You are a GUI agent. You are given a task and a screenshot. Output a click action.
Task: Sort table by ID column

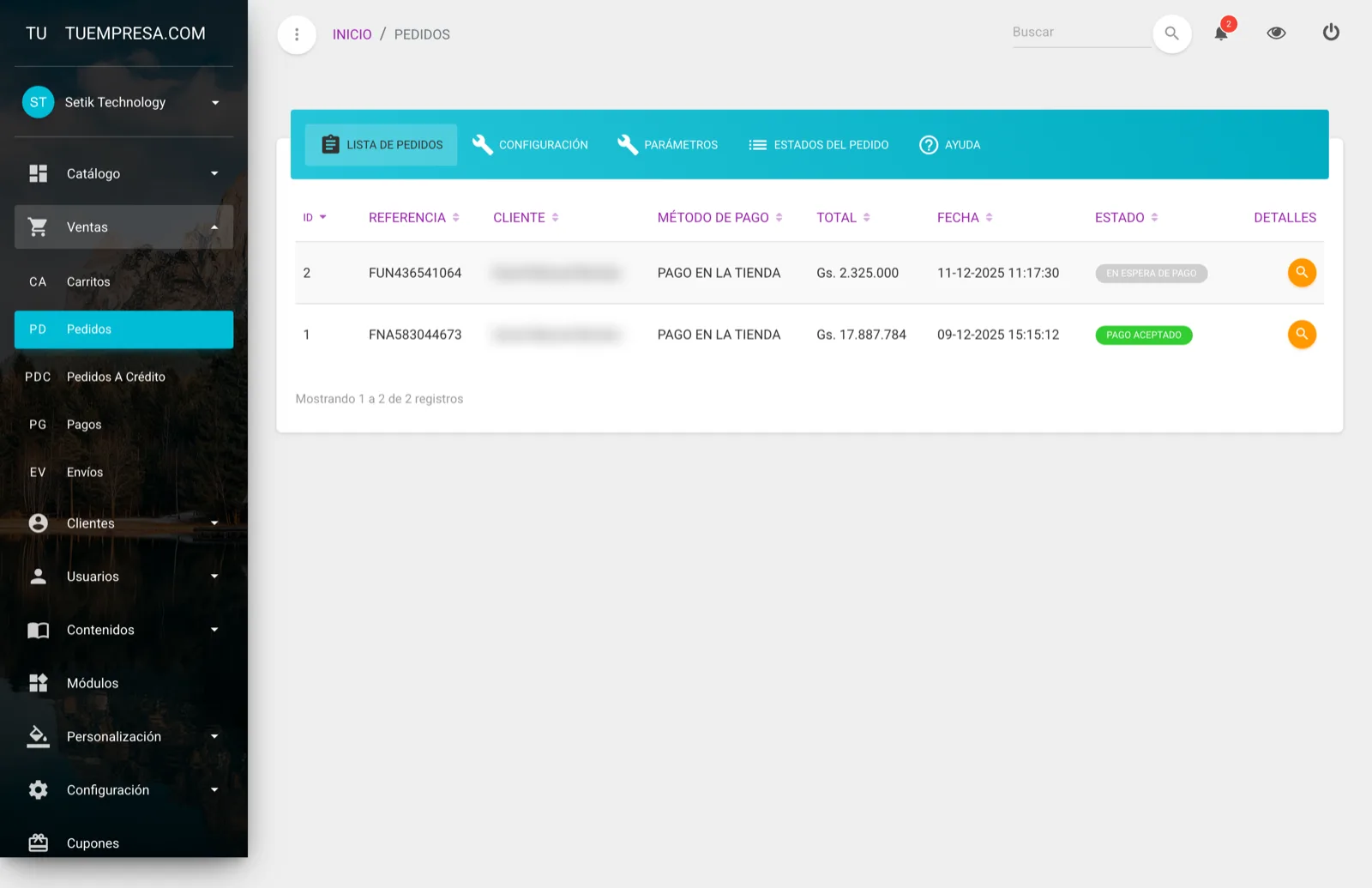[x=315, y=218]
